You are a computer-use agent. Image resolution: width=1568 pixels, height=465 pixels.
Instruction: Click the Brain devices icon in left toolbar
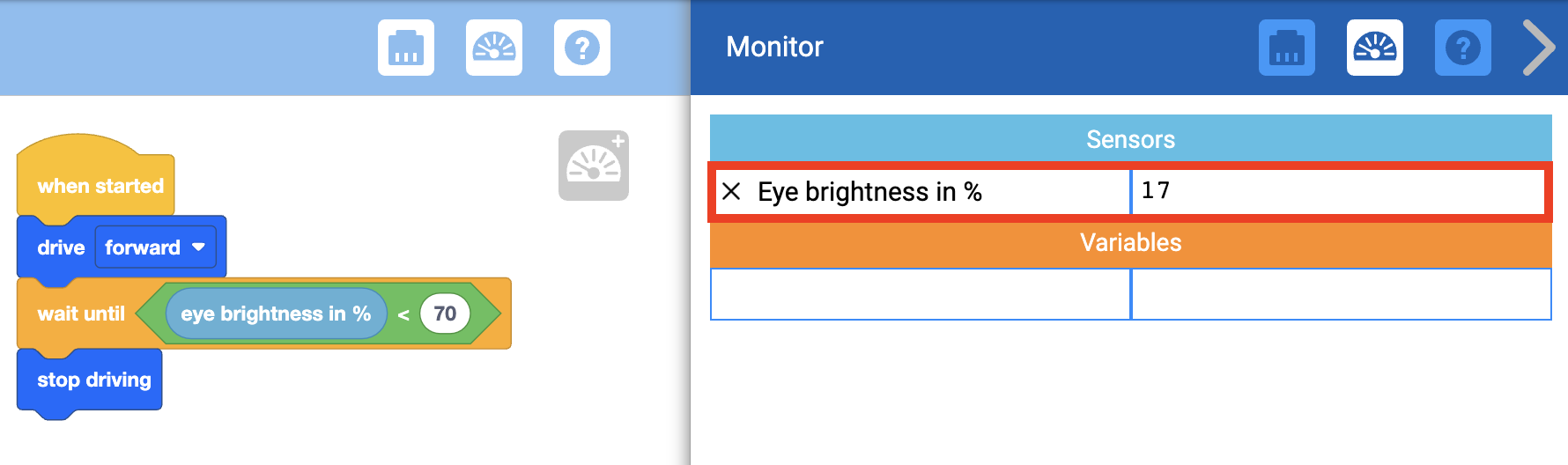coord(406,48)
